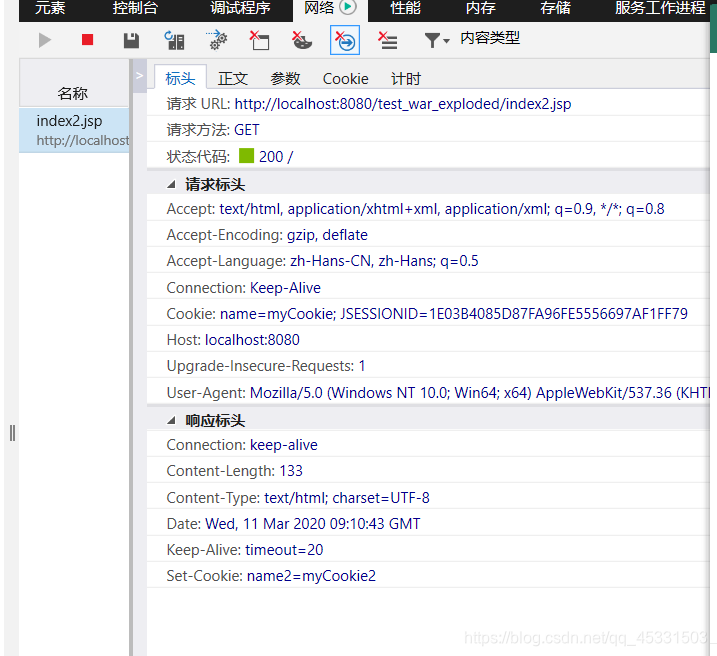Select the Keep-Alive timeout=20 row
The height and width of the screenshot is (656, 717).
428,549
